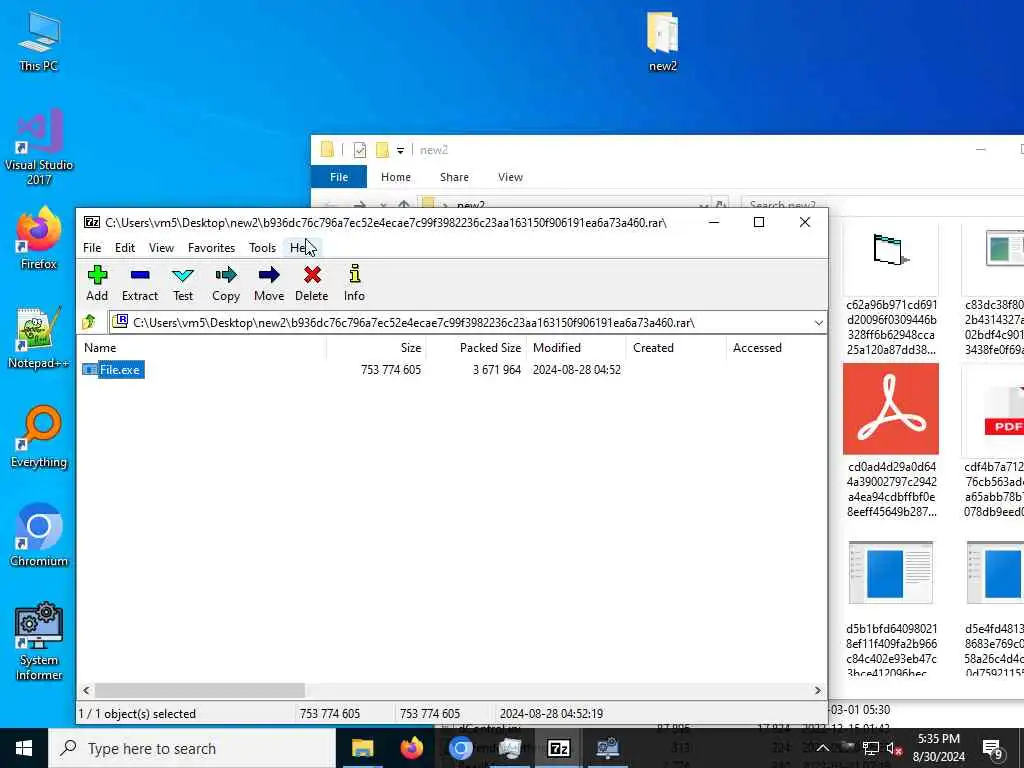Click the muted volume tray icon
The image size is (1024, 768).
tap(893, 748)
